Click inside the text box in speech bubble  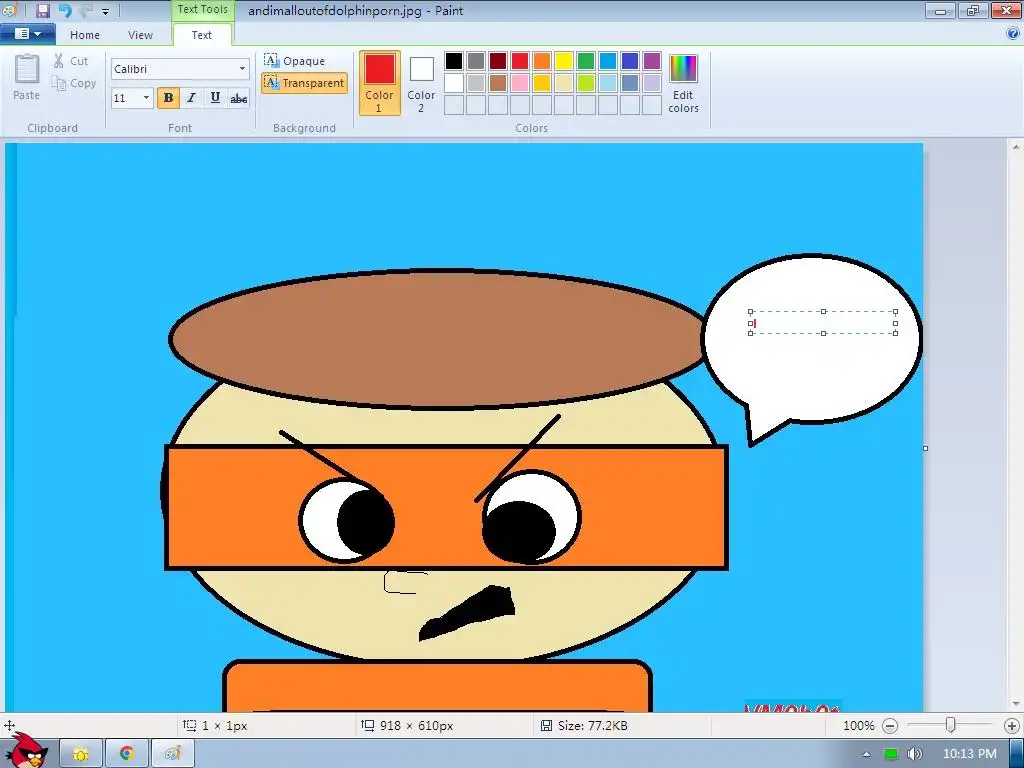coord(823,323)
